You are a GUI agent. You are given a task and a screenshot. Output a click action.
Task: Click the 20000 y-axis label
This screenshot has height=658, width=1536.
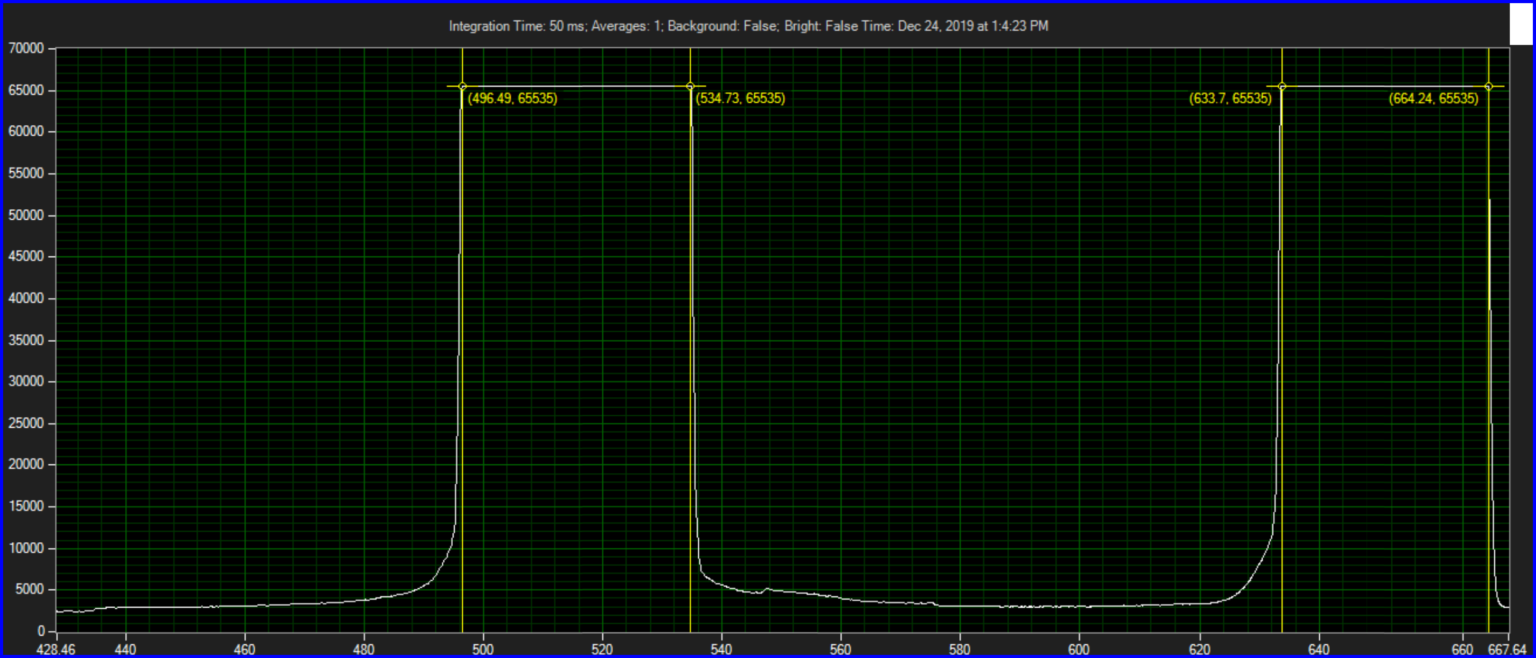click(x=24, y=465)
